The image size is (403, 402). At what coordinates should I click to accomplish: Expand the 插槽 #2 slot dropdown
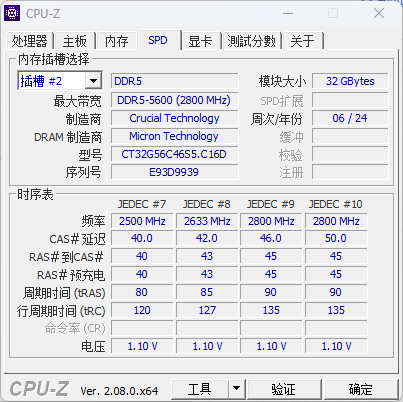coord(93,81)
